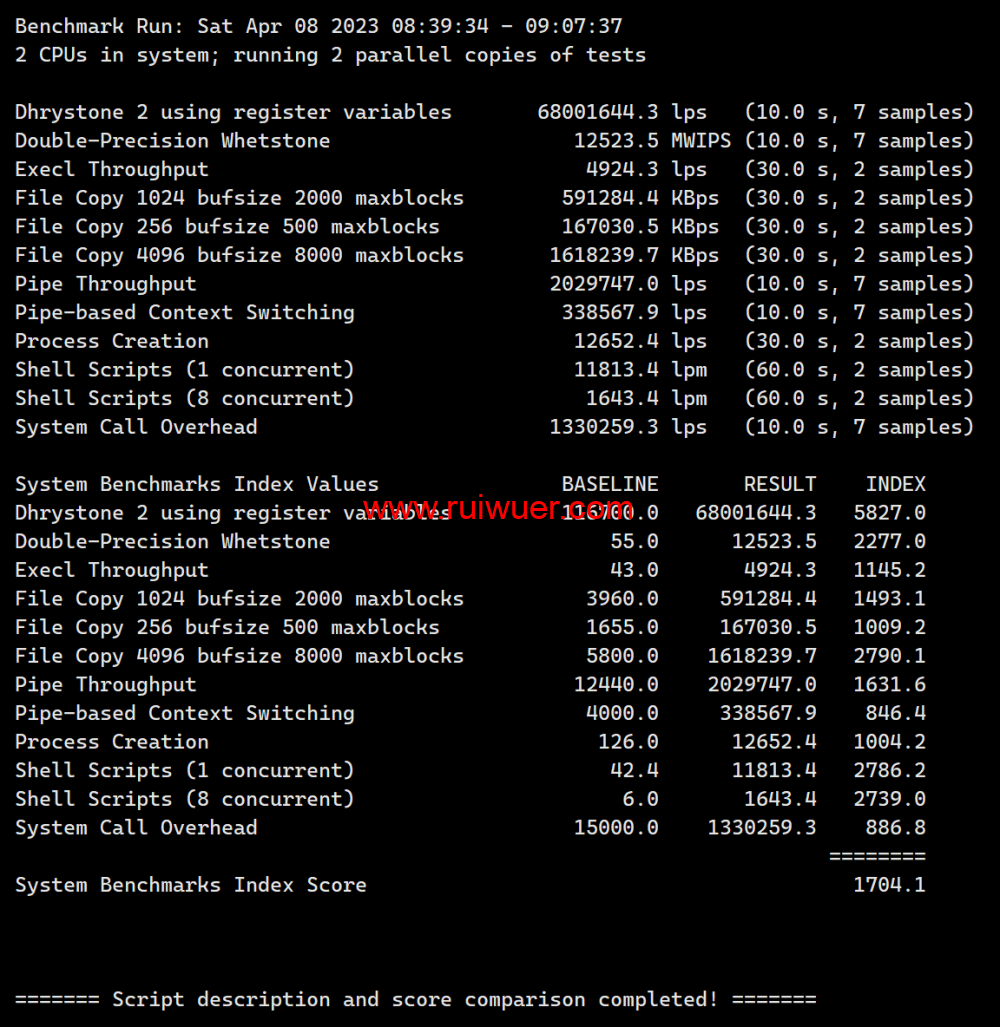
Task: Click the Dhrystone index value 5827.0
Action: (x=889, y=513)
